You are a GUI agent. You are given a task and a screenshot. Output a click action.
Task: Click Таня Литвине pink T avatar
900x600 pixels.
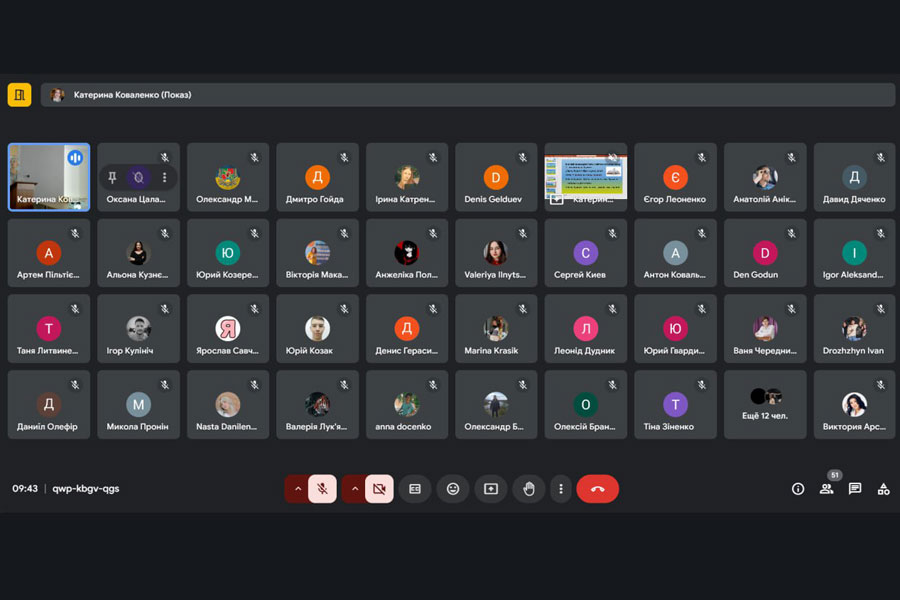pos(49,328)
